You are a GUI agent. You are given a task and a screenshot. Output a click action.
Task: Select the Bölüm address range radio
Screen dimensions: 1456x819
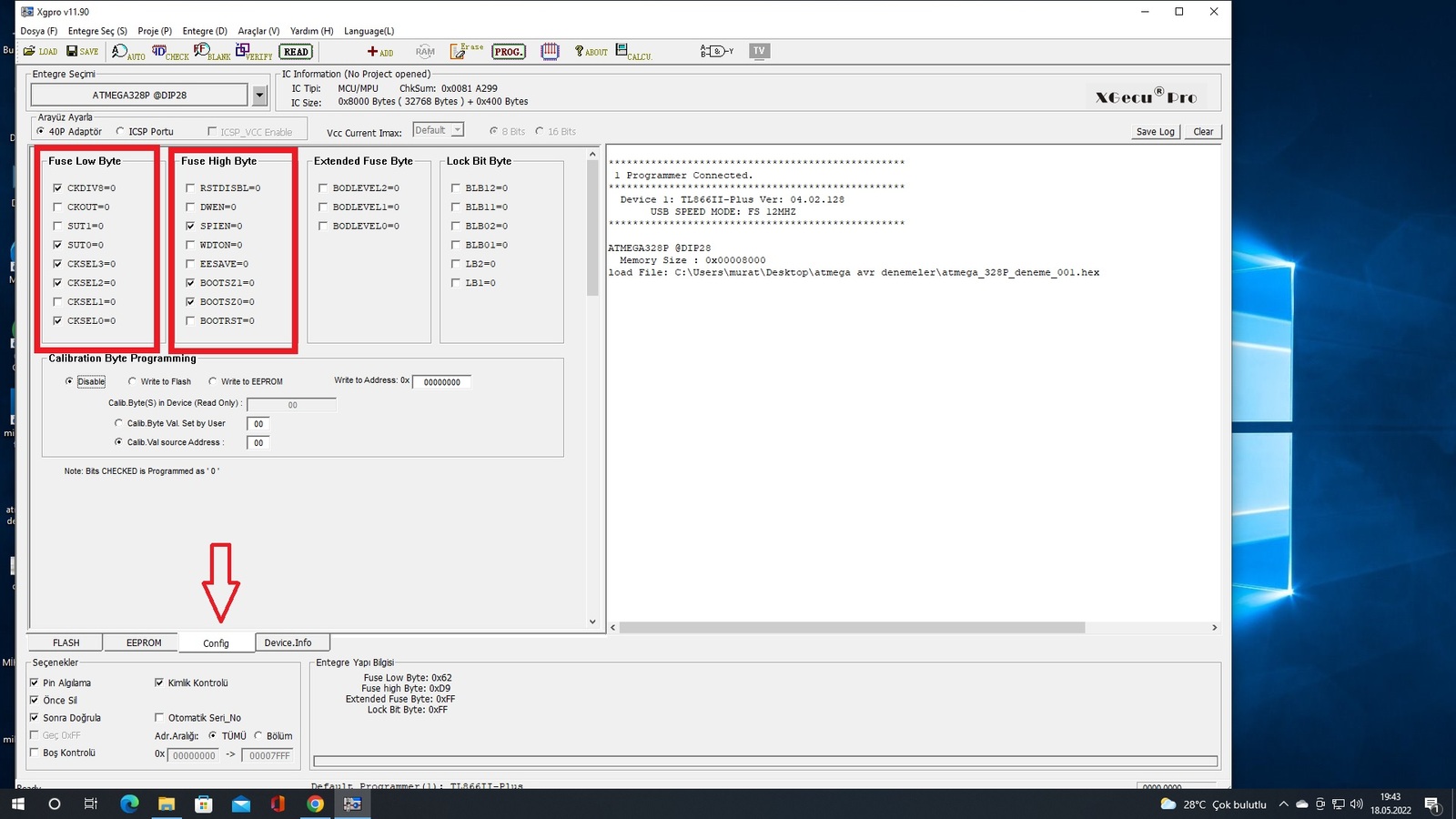(x=258, y=735)
